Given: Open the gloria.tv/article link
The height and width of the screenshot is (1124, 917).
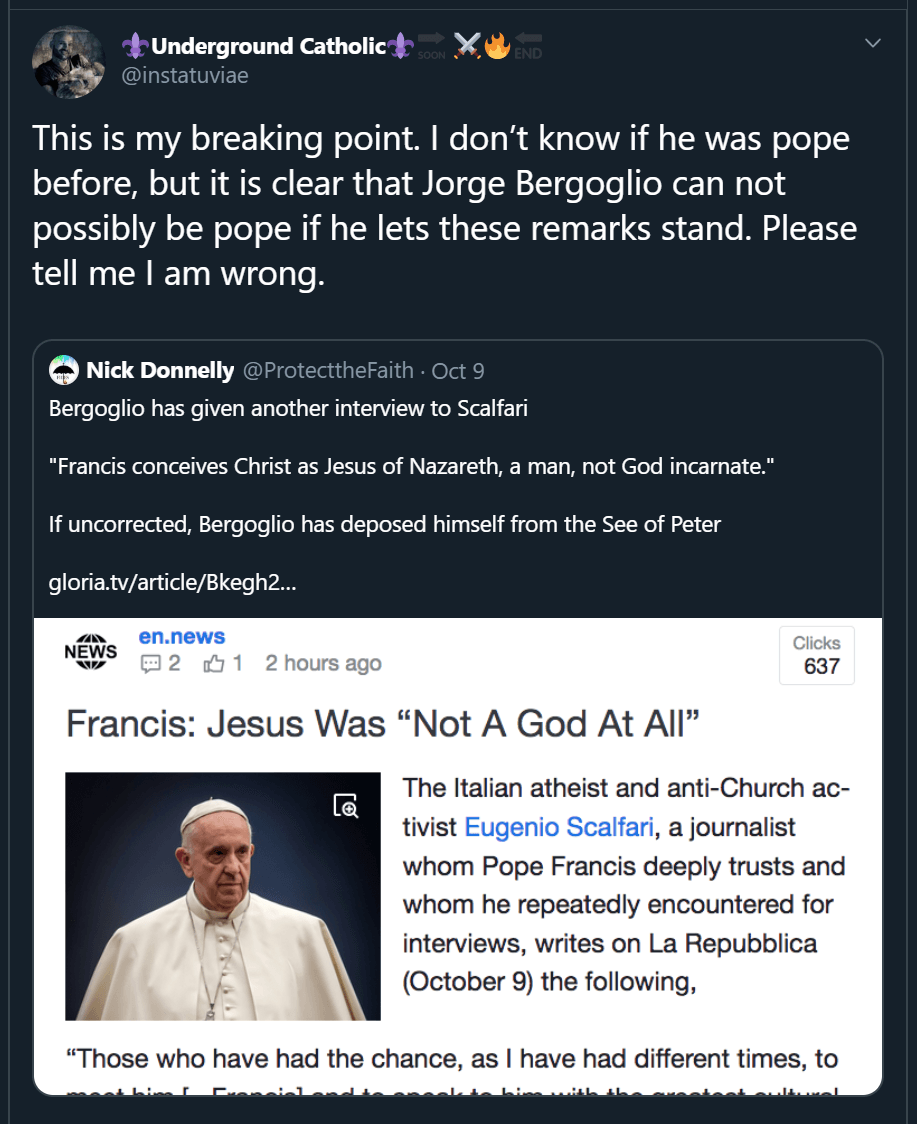Looking at the screenshot, I should 172,582.
